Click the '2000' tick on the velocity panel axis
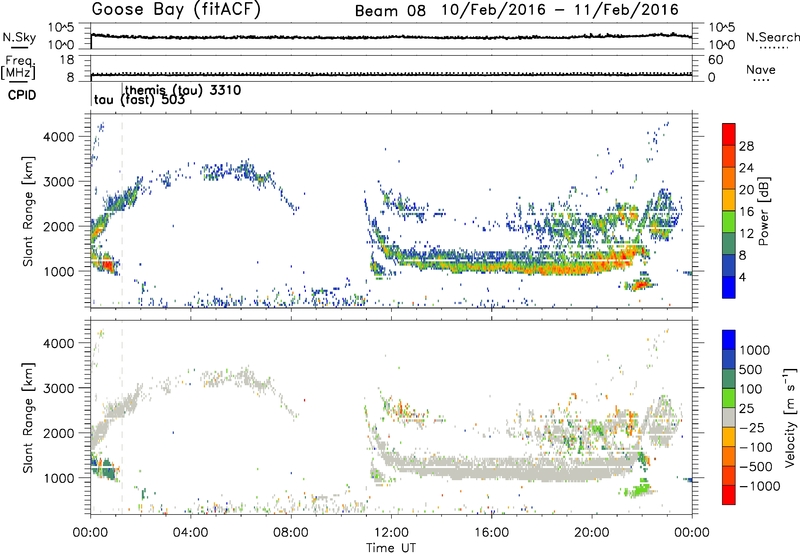Screen dimensions: 800x554 [58, 433]
